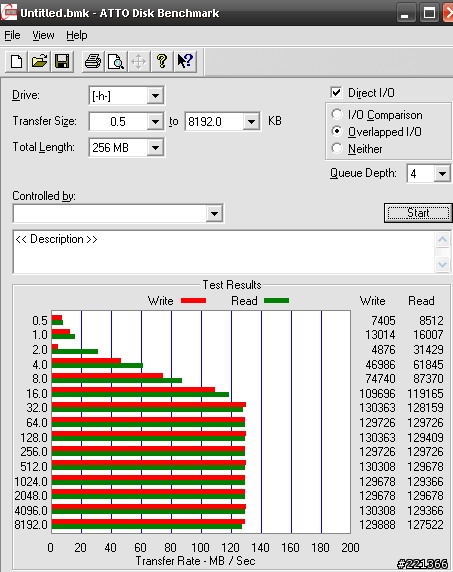The image size is (453, 572).
Task: Click the read value 16007
Action: 428,335
